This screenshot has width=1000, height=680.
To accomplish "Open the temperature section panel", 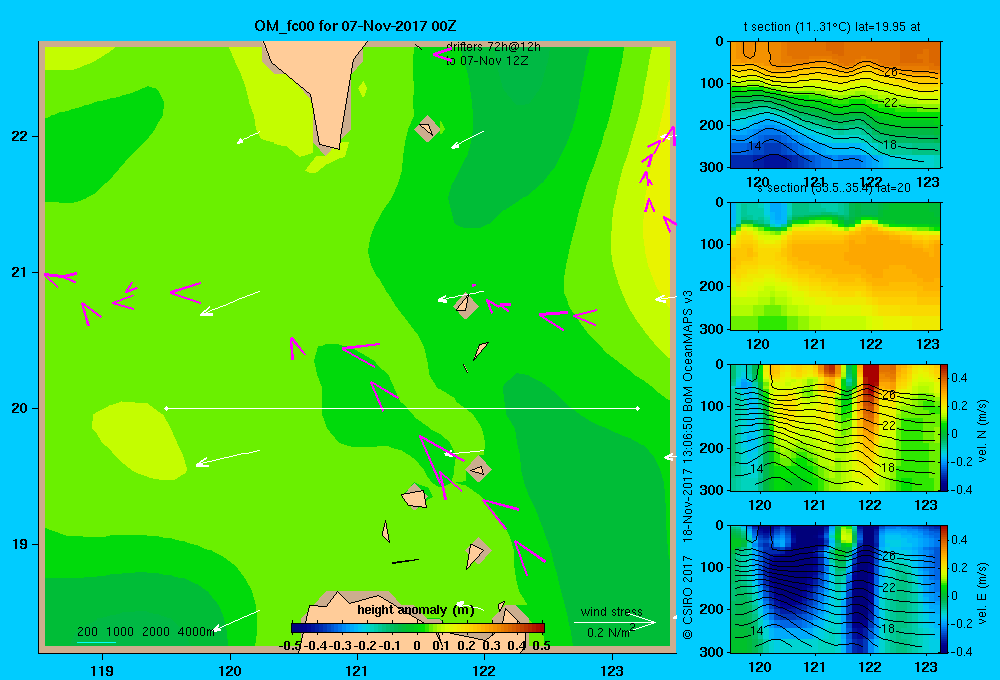I will (x=835, y=105).
